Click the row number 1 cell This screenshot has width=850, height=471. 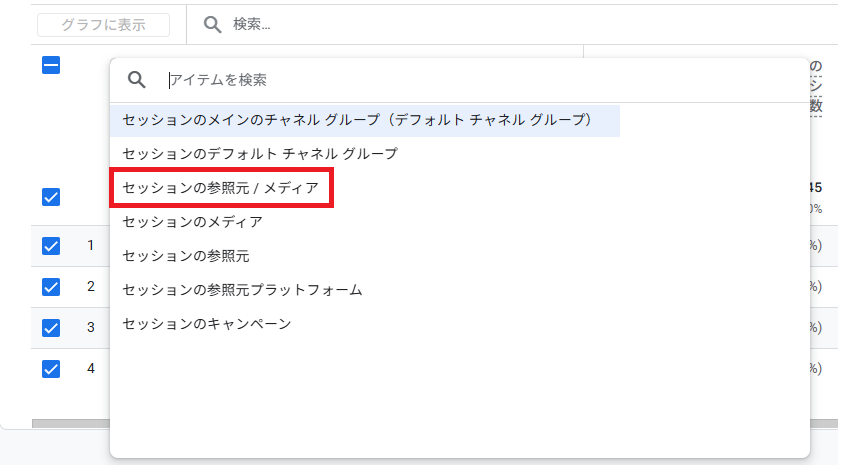91,246
